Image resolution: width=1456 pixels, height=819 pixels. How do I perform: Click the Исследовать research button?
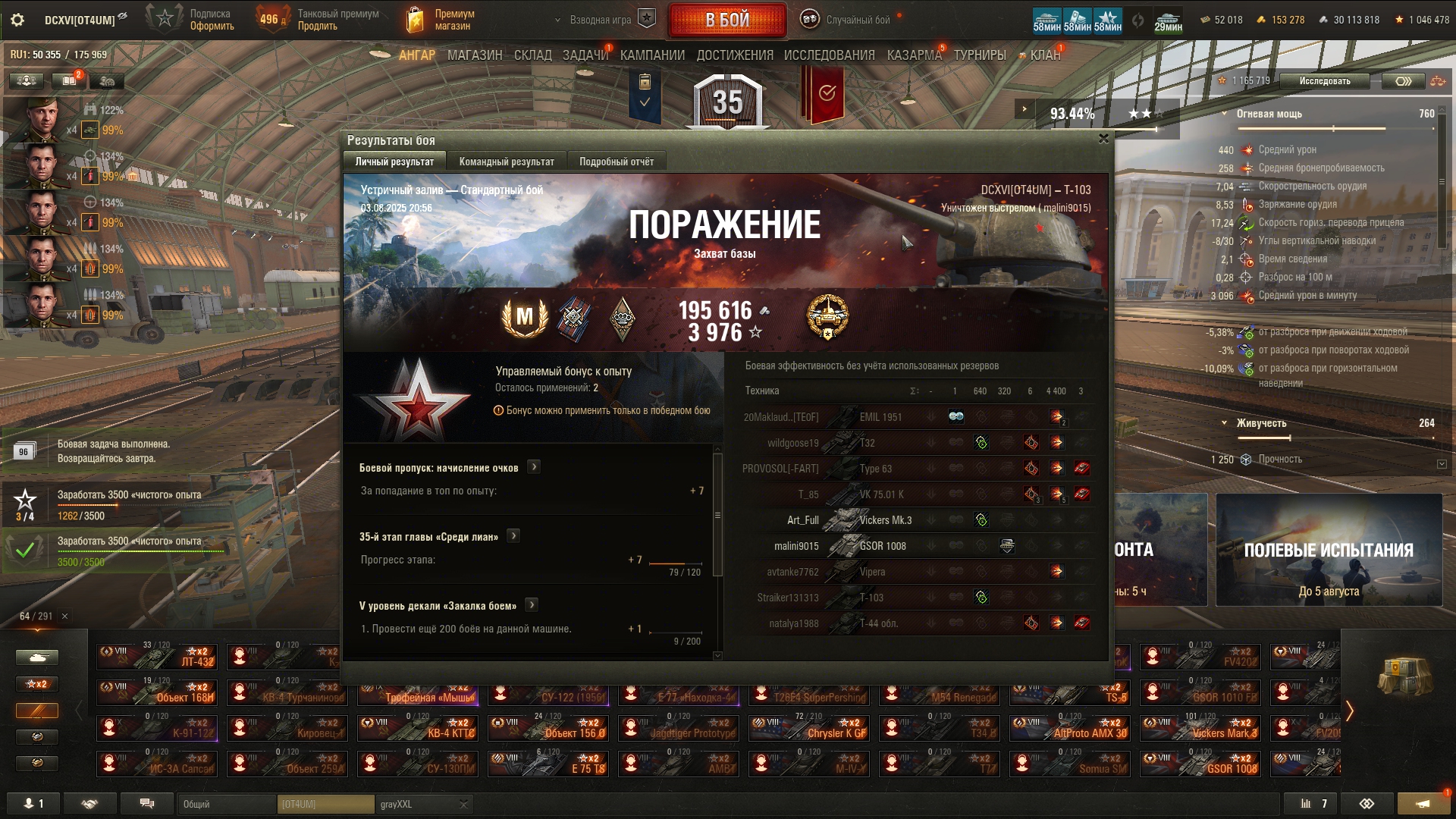tap(1325, 81)
